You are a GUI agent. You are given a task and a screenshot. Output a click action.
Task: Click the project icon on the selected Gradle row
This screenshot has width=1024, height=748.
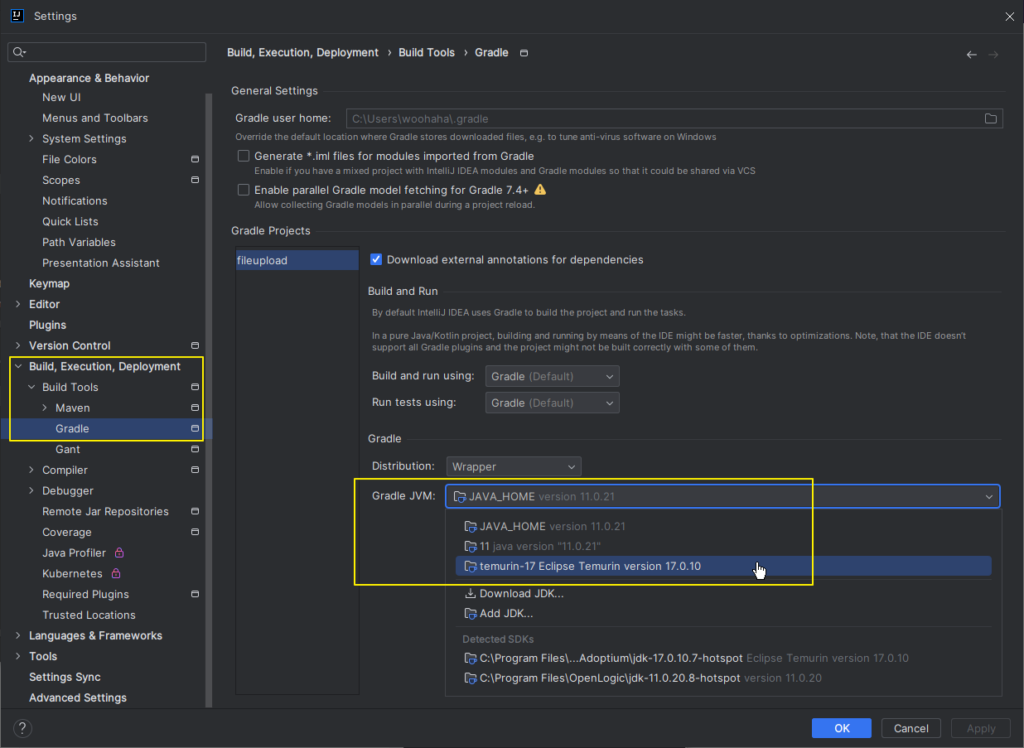click(195, 428)
